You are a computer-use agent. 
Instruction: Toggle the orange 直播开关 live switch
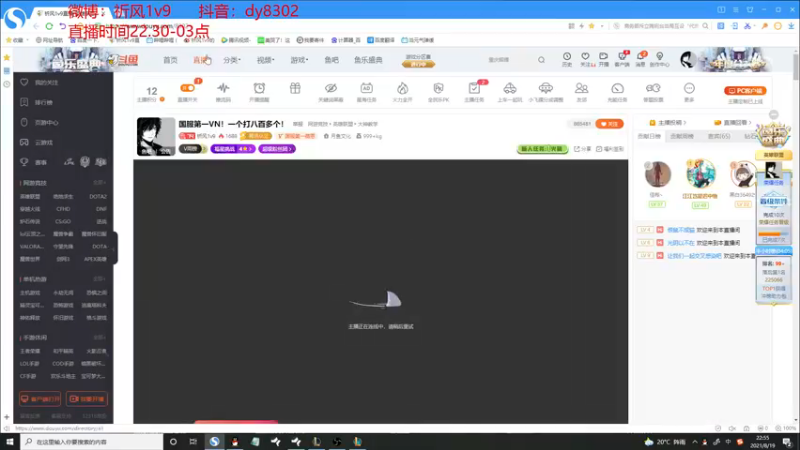point(187,88)
